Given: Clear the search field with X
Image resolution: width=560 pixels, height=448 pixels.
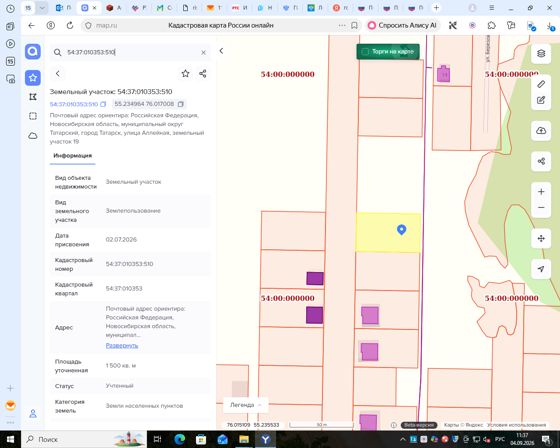Looking at the screenshot, I should (x=204, y=53).
